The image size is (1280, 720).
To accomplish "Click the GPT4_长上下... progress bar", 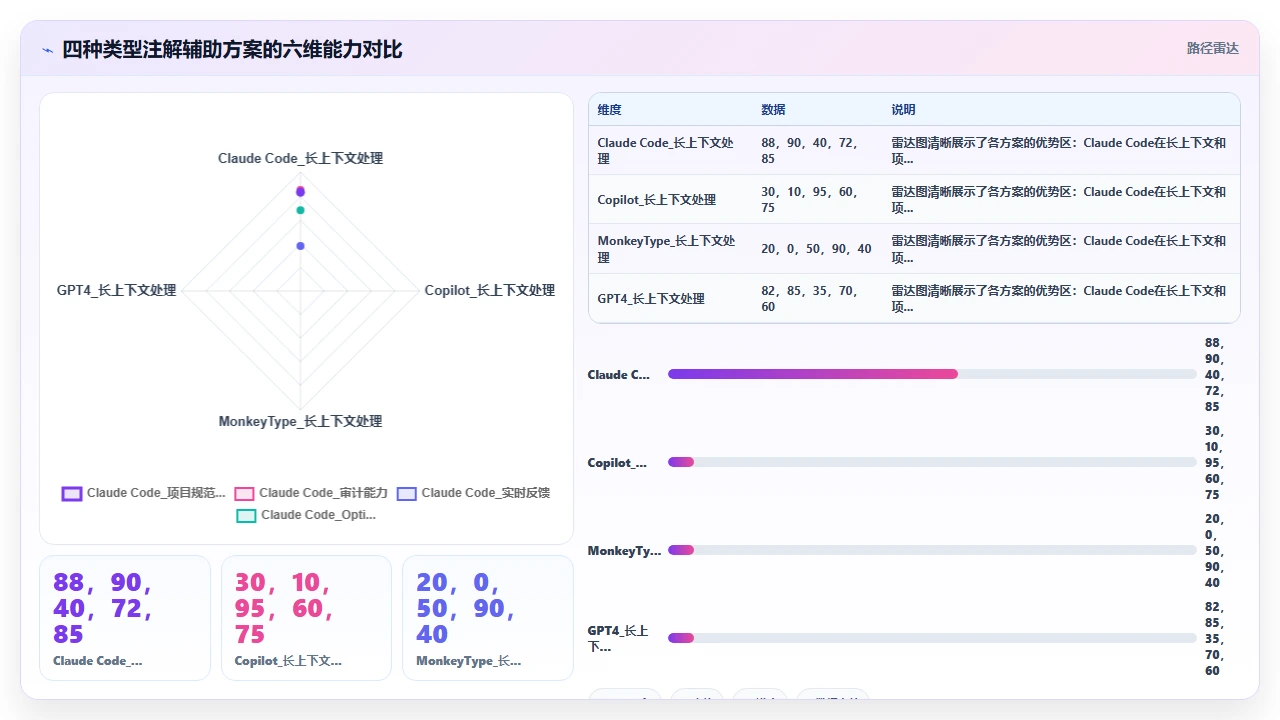I will coord(932,638).
